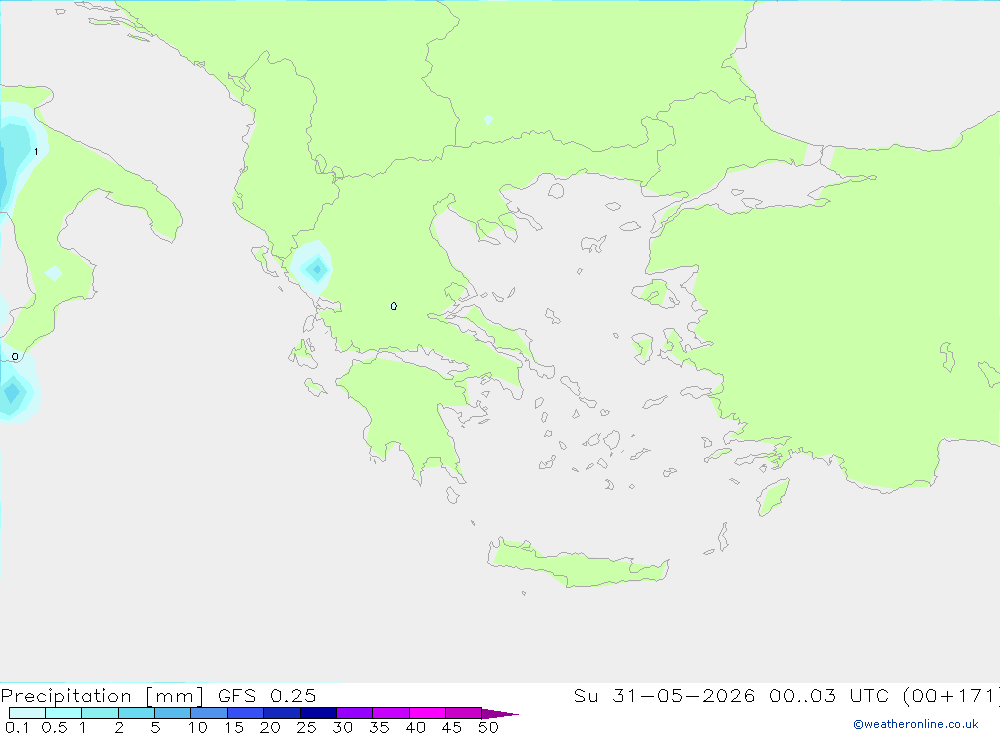The height and width of the screenshot is (733, 1000).
Task: Click the '0' contour label near Calabria
Action: [15, 357]
